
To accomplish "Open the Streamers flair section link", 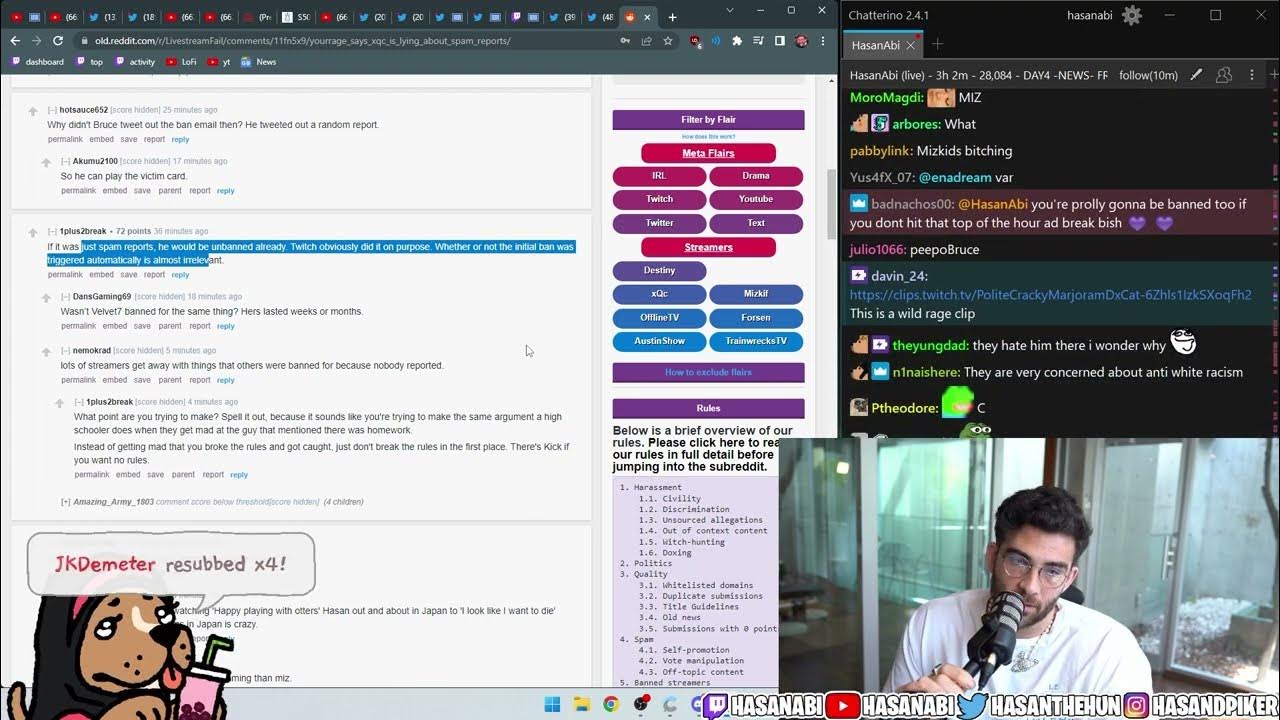I will (x=708, y=247).
